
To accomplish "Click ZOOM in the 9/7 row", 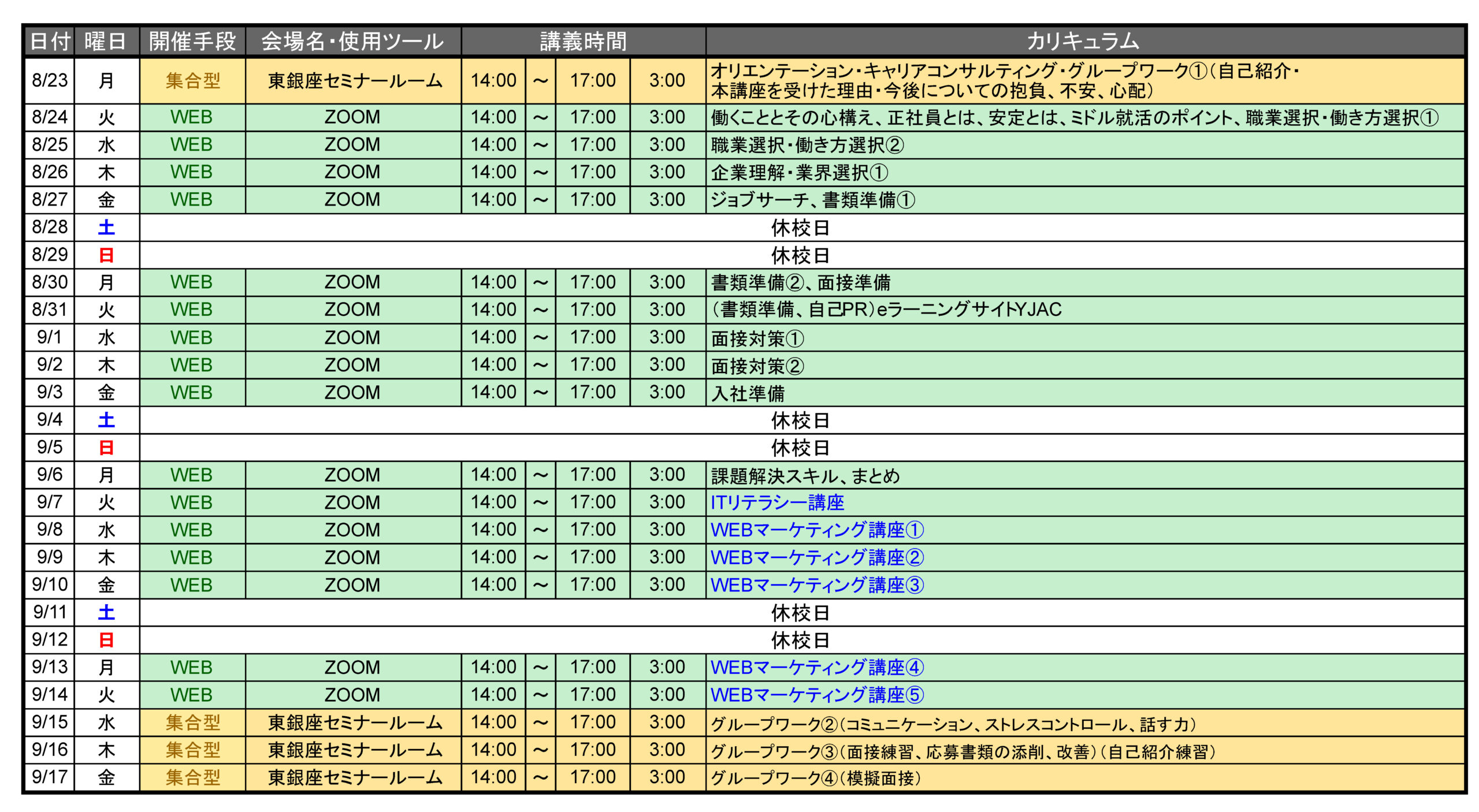I will tap(352, 502).
